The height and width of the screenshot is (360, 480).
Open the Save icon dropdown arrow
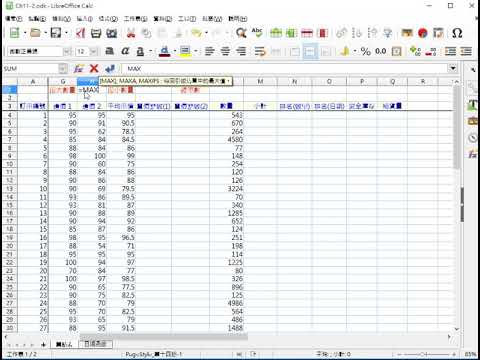coord(66,33)
